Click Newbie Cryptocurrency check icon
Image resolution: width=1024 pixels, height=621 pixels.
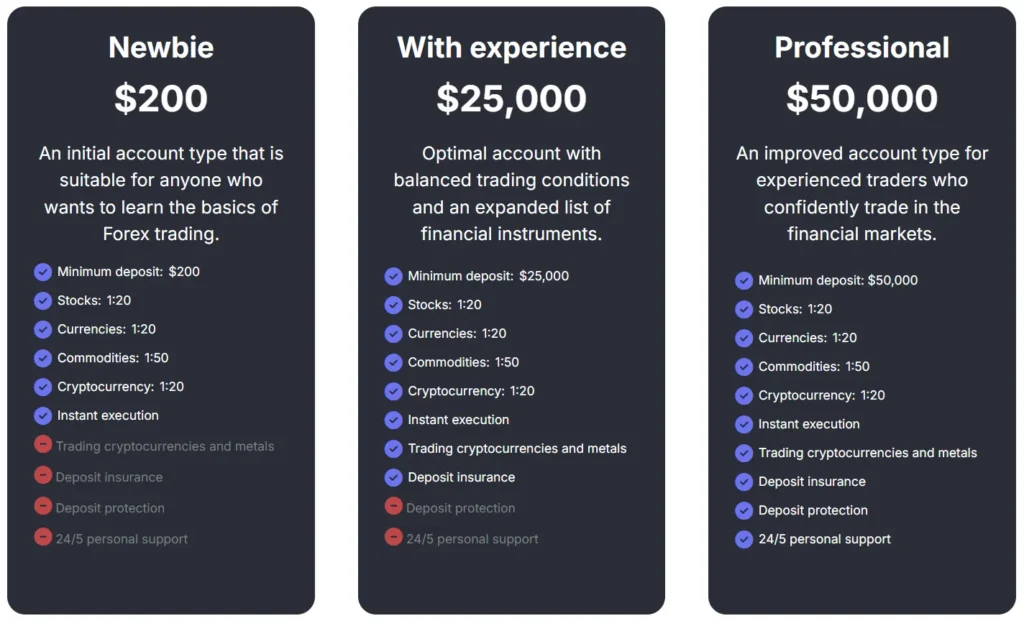coord(43,387)
